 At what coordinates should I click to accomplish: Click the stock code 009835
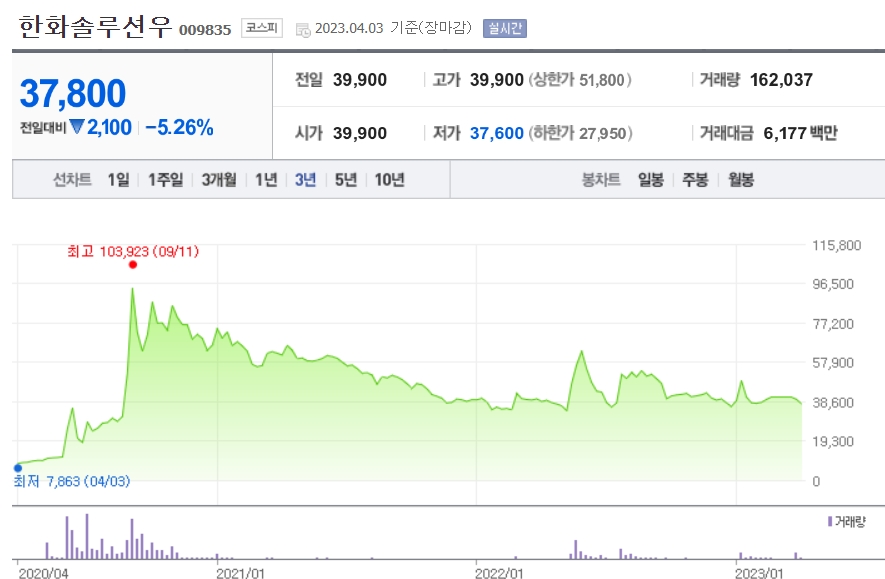[x=205, y=29]
